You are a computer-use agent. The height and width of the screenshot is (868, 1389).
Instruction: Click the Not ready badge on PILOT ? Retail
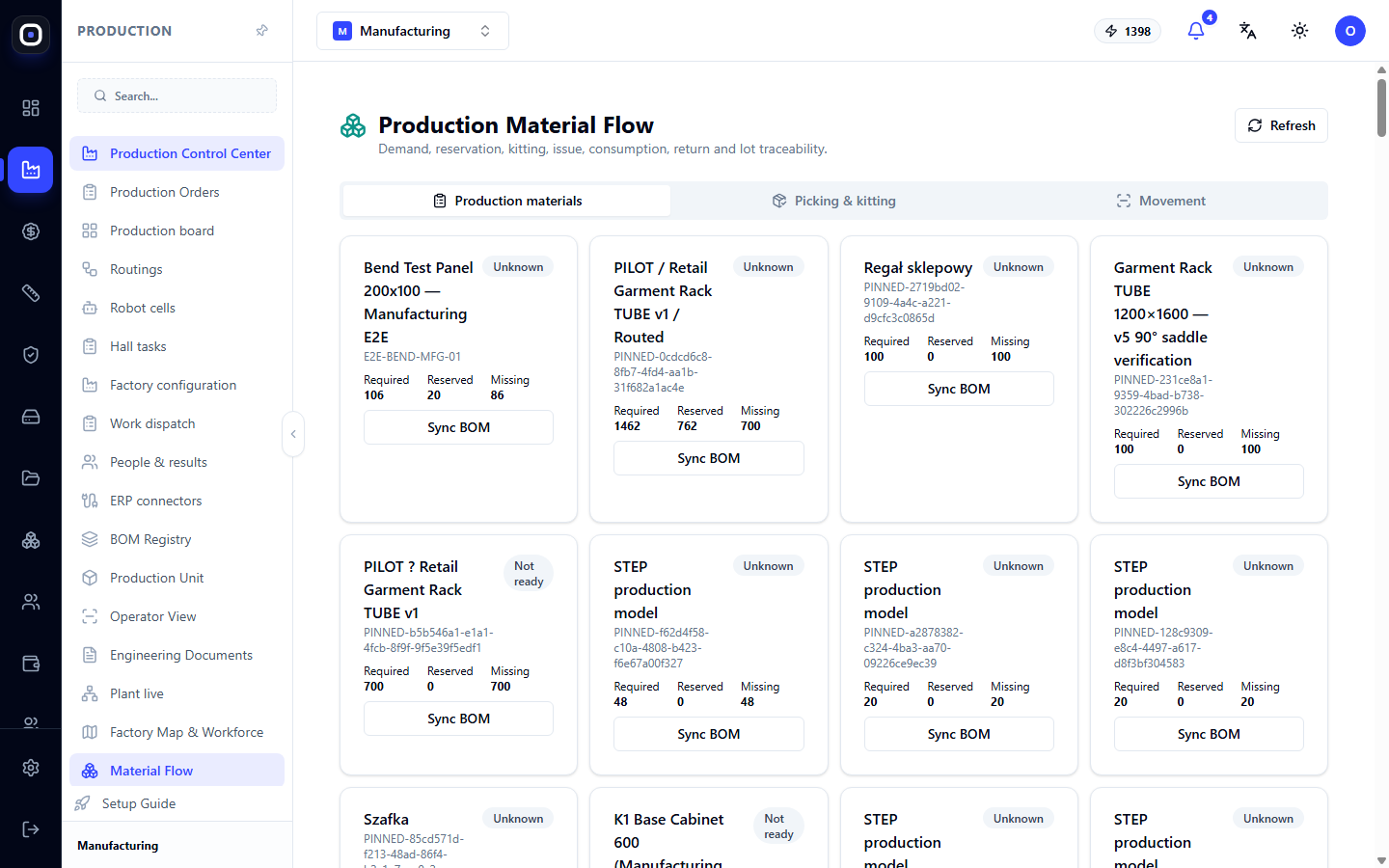click(x=529, y=574)
